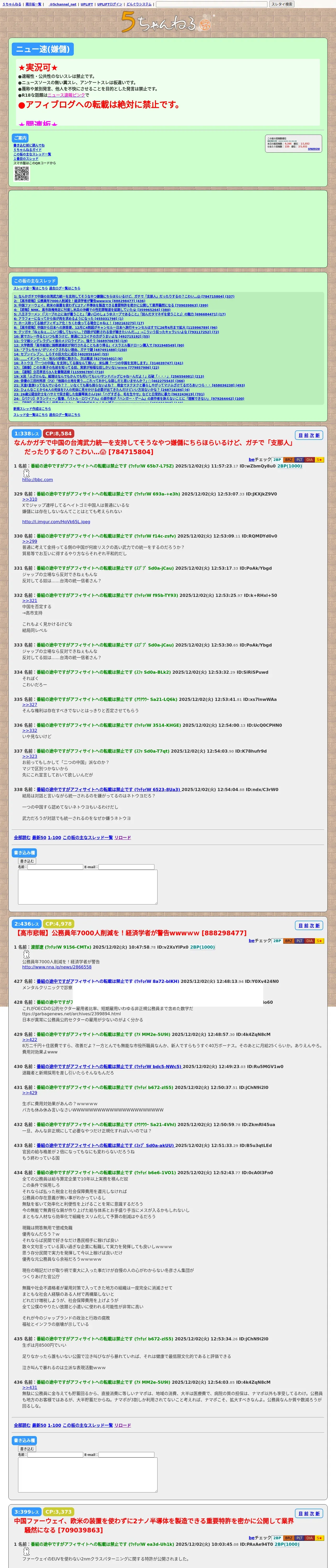
Task: Follow the >>299 anchor in post 330
Action: coord(30,541)
